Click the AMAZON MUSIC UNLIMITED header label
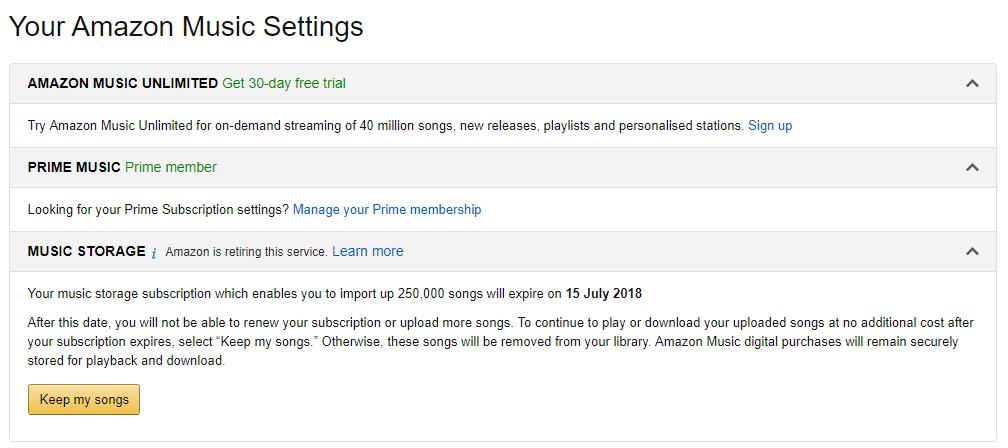The image size is (1008, 448). (x=123, y=83)
